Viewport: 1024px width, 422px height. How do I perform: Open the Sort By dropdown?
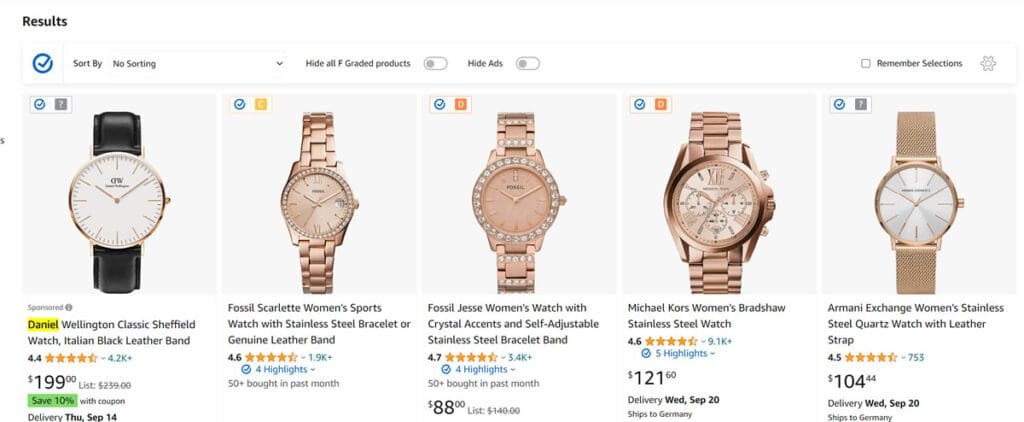click(197, 64)
